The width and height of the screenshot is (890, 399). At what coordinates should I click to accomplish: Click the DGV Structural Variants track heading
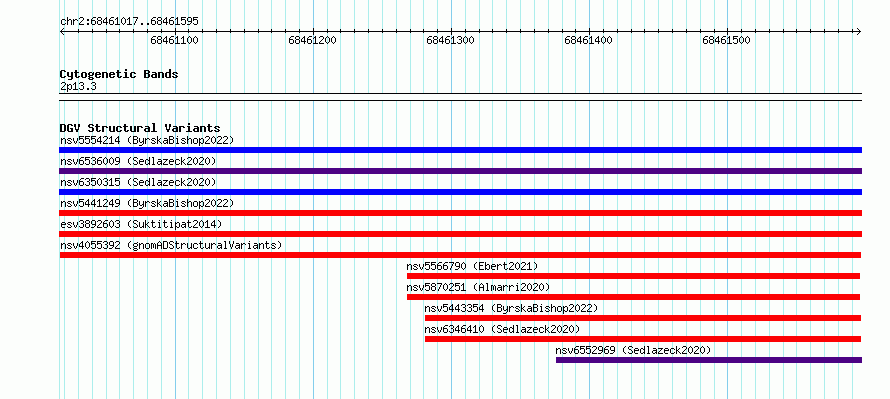[140, 128]
